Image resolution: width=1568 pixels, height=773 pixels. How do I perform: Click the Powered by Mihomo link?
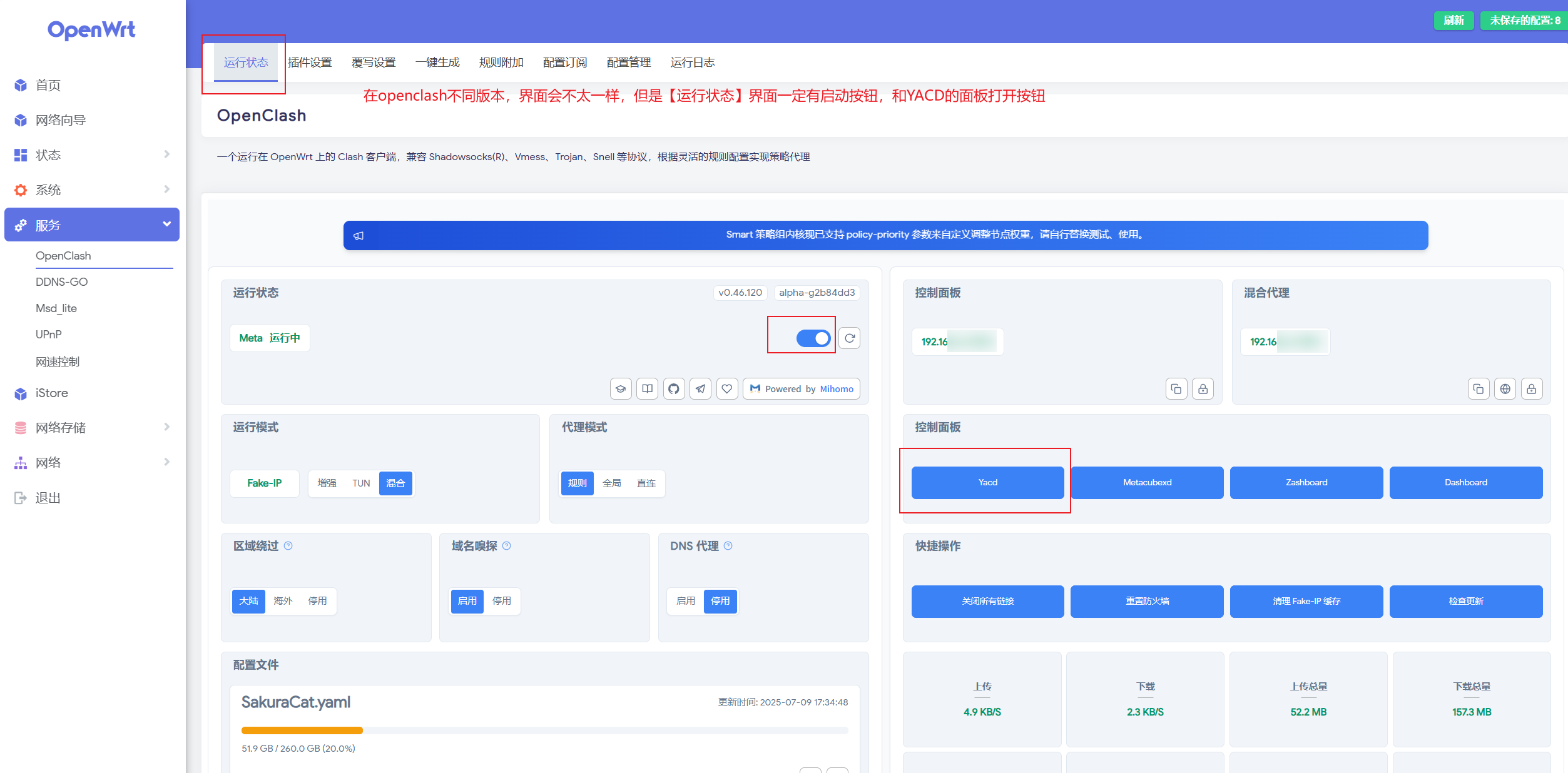coord(802,389)
